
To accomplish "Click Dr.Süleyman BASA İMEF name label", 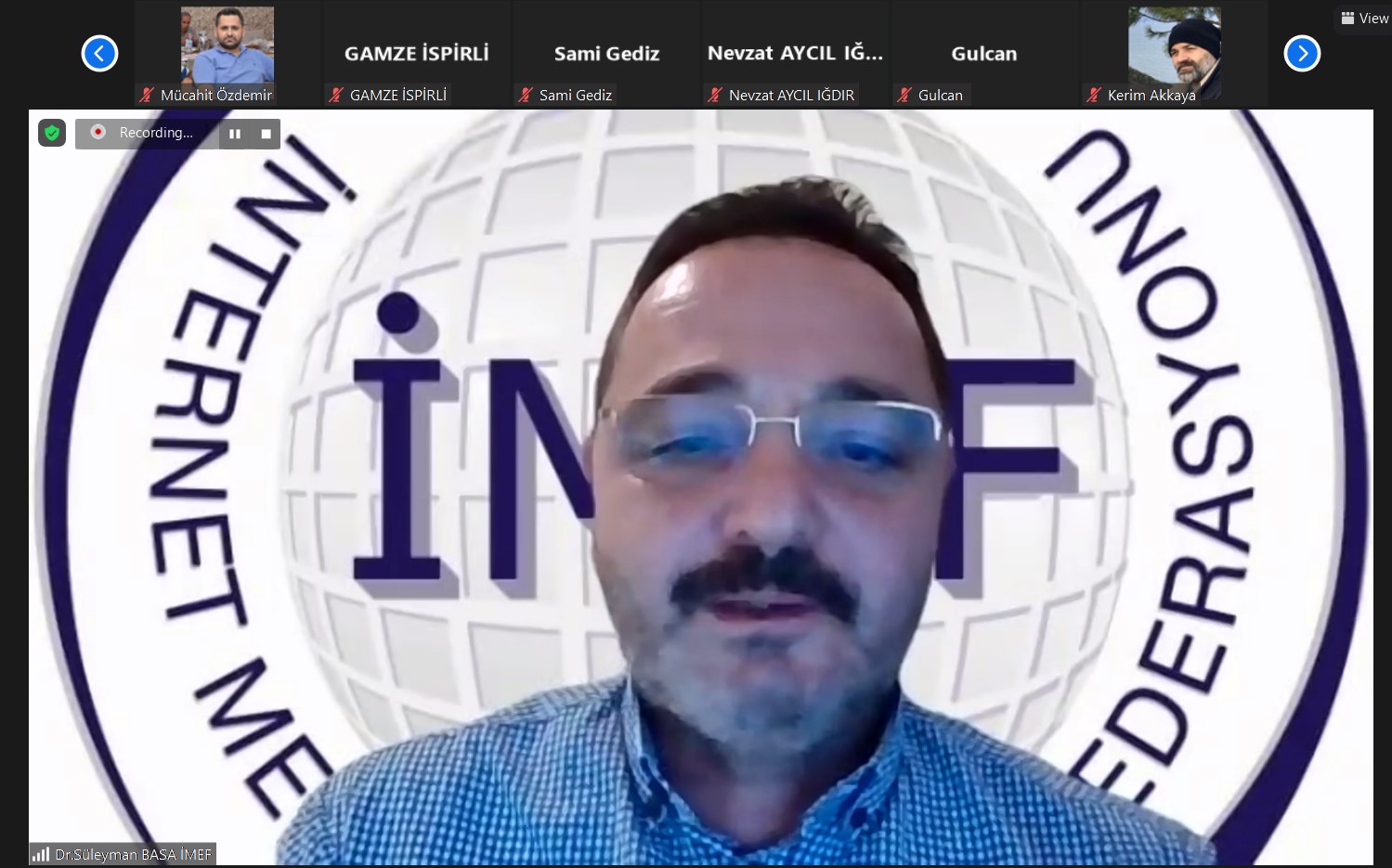I will click(x=133, y=854).
